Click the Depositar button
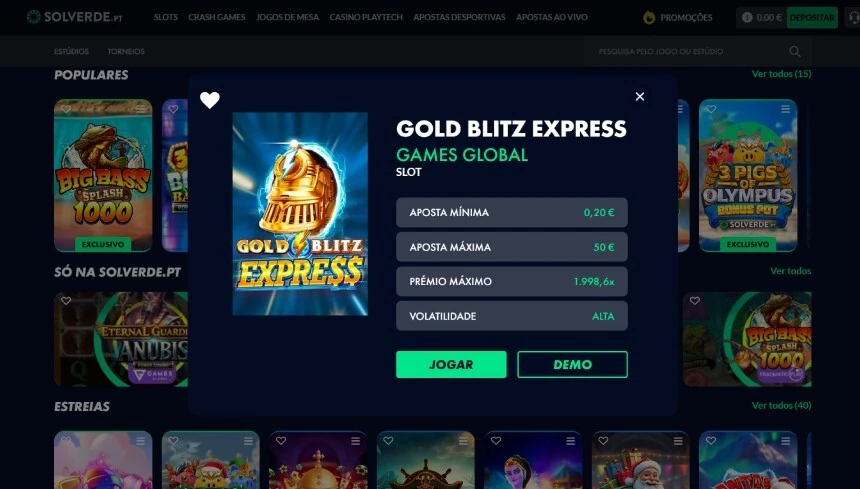Screen dimensions: 860x489 click(x=812, y=18)
